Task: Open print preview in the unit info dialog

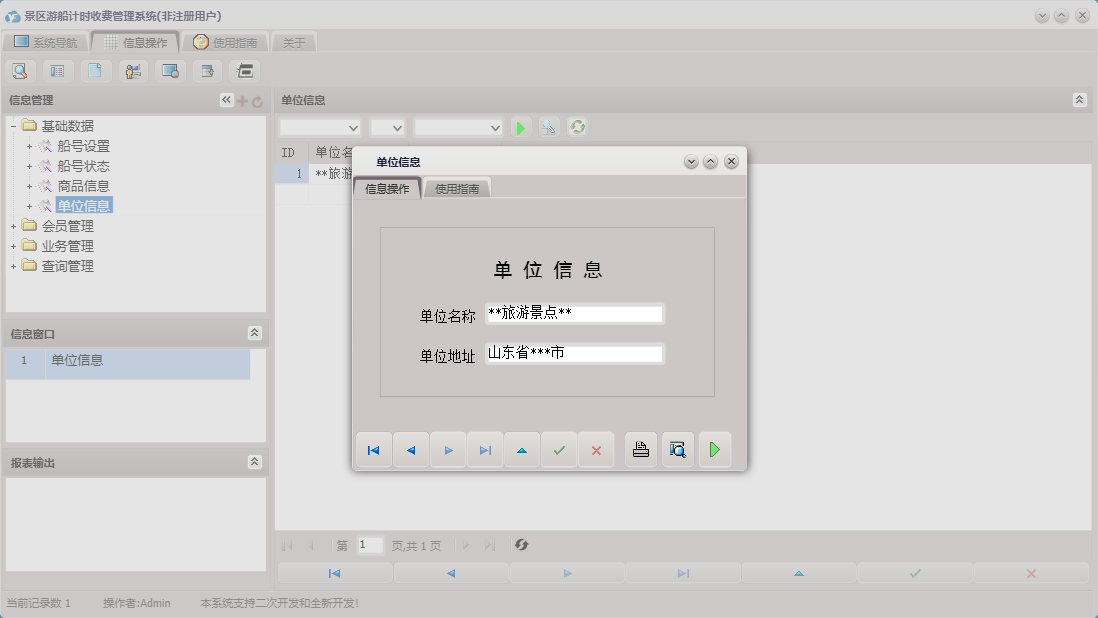Action: tap(677, 449)
